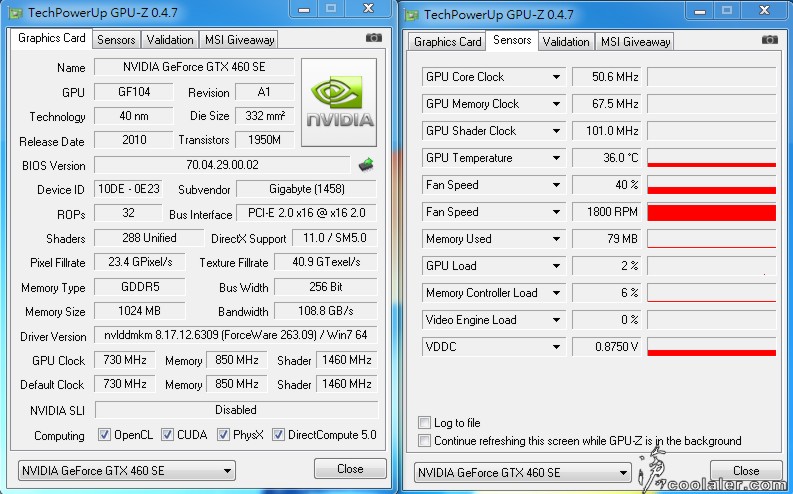This screenshot has width=793, height=494.
Task: Enable continue refreshing in background checkbox
Action: (424, 440)
